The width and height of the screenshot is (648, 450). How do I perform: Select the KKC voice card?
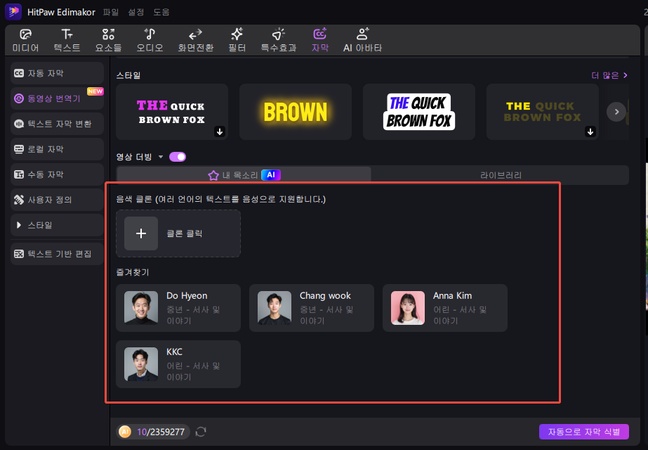179,364
